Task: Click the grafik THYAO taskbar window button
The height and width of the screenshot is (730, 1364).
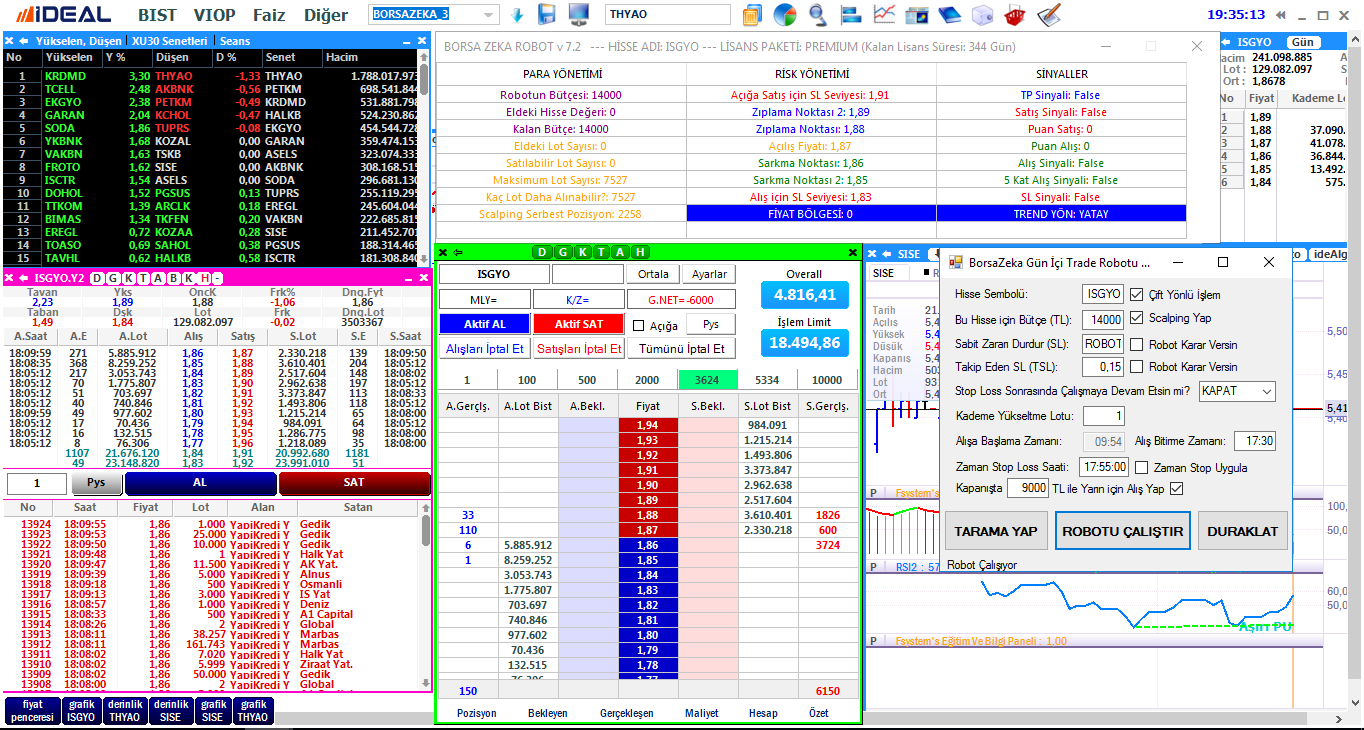Action: 252,711
